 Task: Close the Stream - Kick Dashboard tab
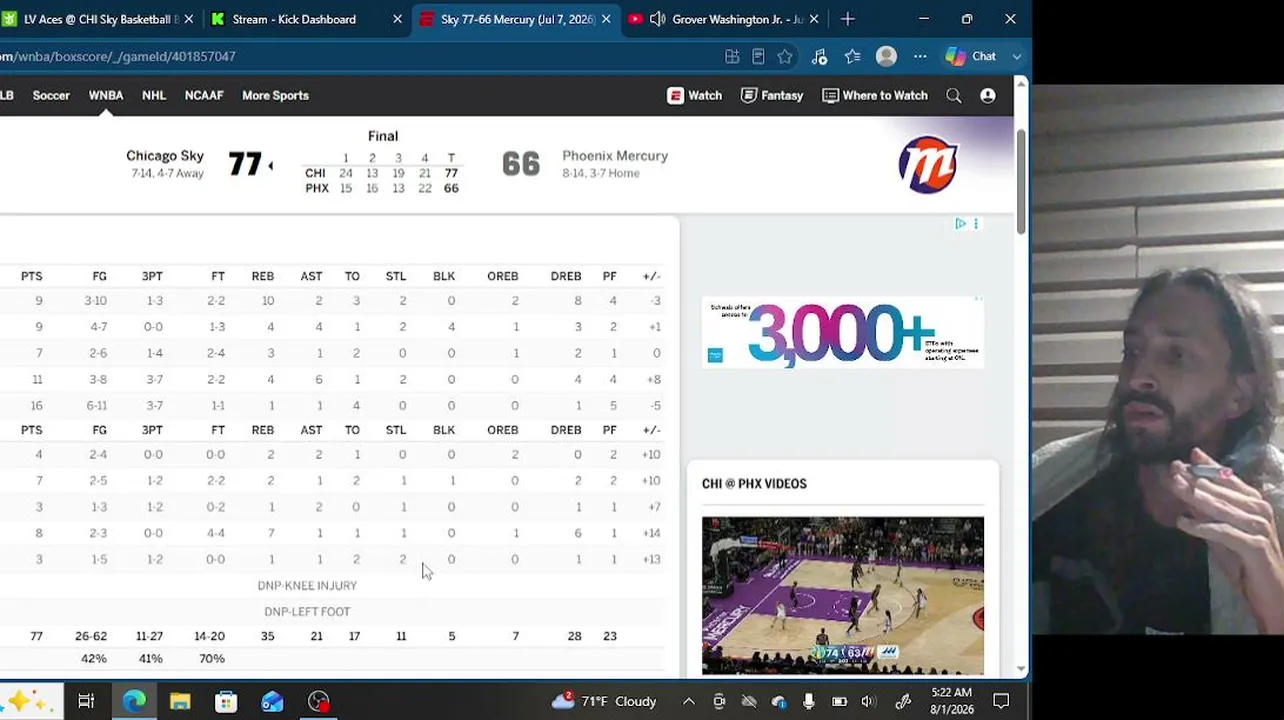tap(397, 19)
